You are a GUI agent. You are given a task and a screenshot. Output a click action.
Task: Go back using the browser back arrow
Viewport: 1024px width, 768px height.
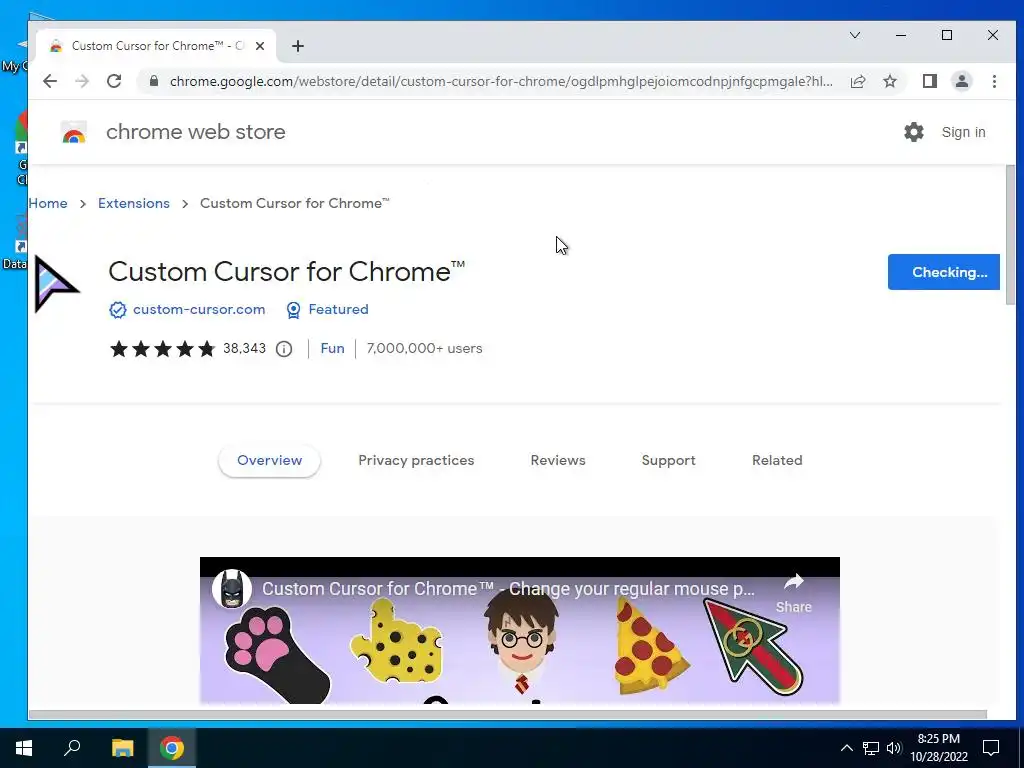pos(50,81)
